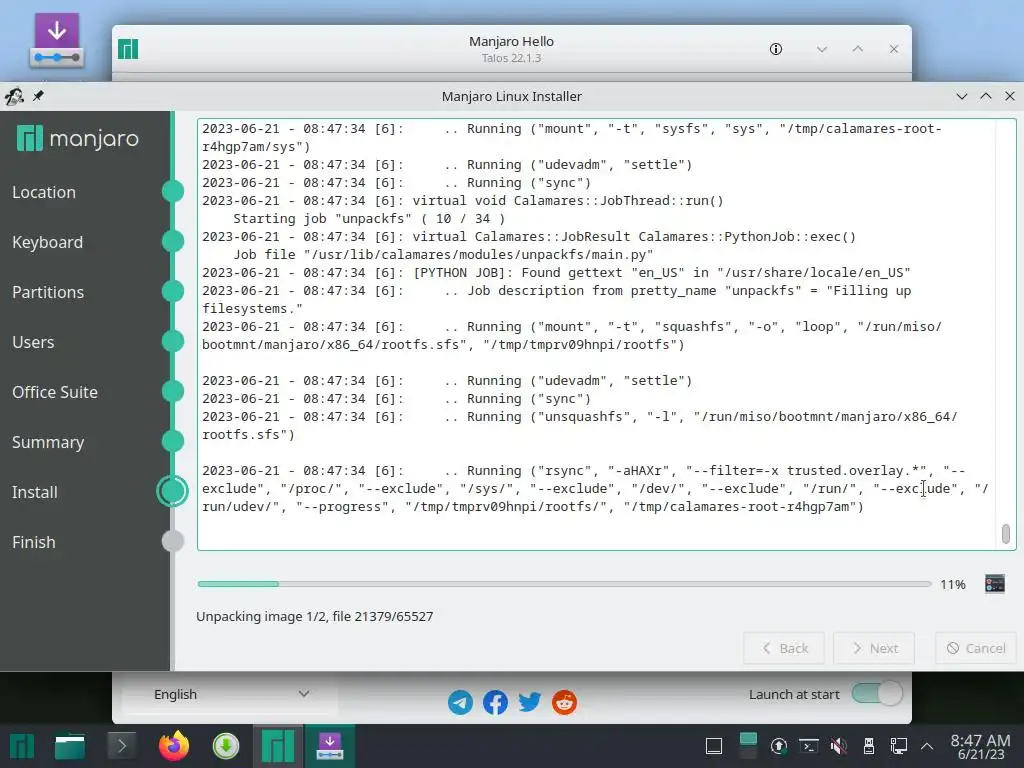Toggle the installer log view icon

(x=995, y=584)
